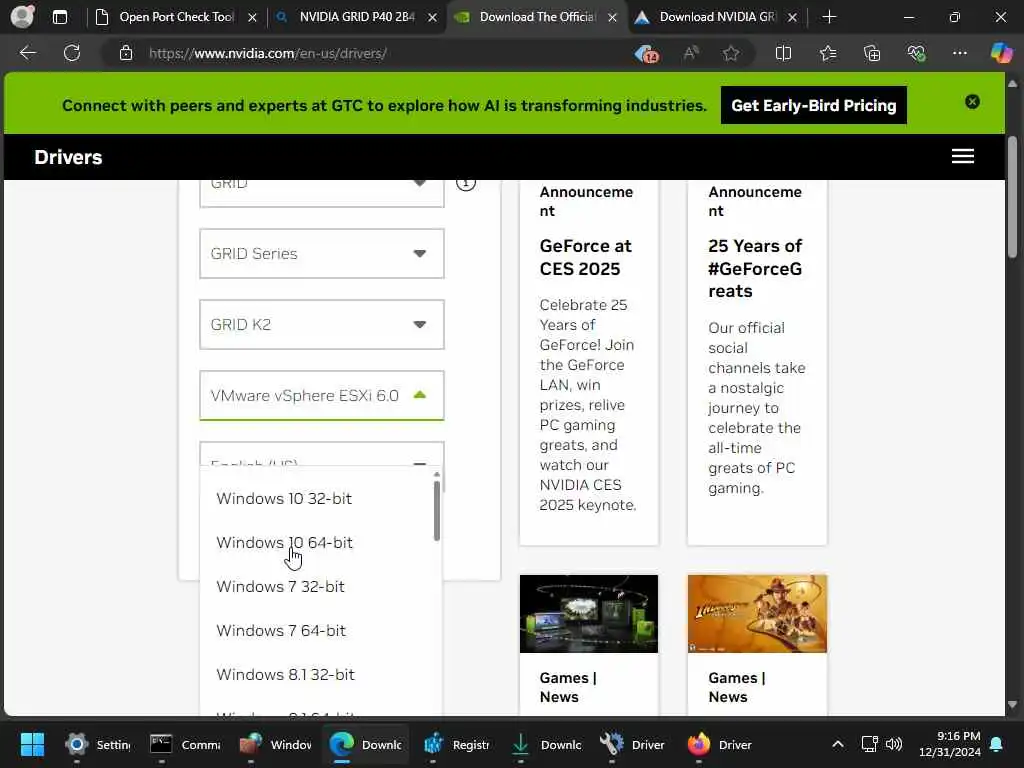Open the browser profile avatar
The width and height of the screenshot is (1024, 768).
point(22,16)
